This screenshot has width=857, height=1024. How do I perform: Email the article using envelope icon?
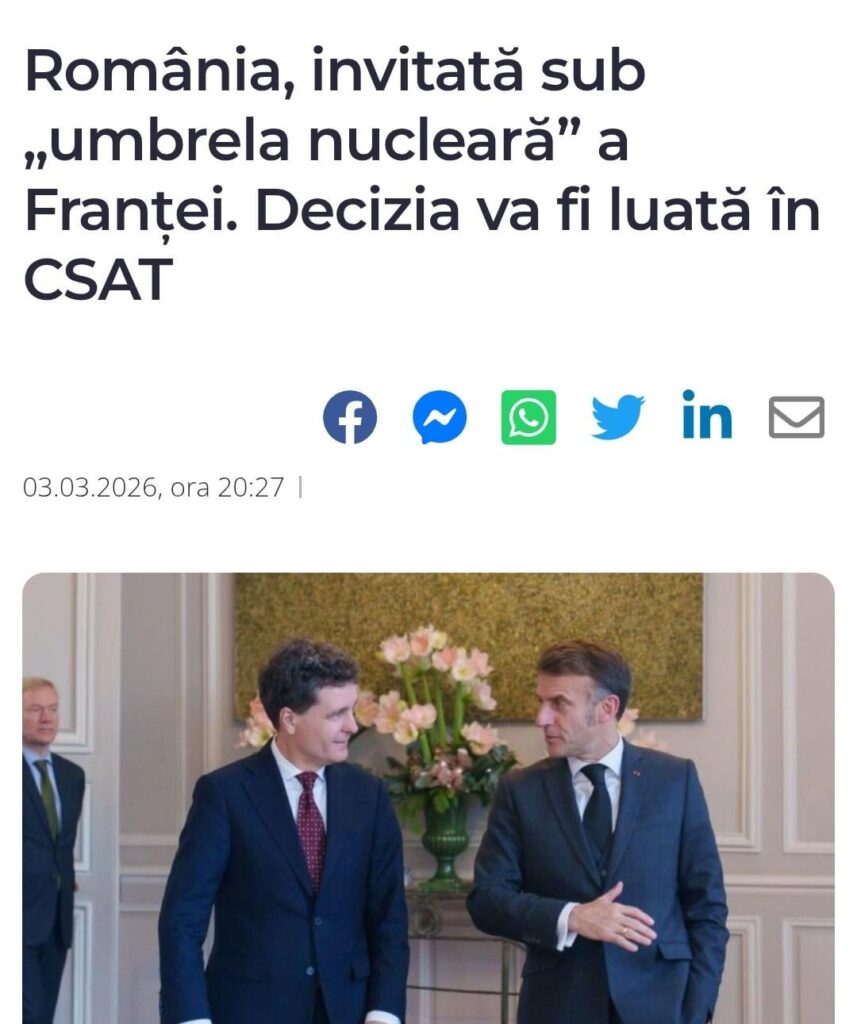coord(796,417)
